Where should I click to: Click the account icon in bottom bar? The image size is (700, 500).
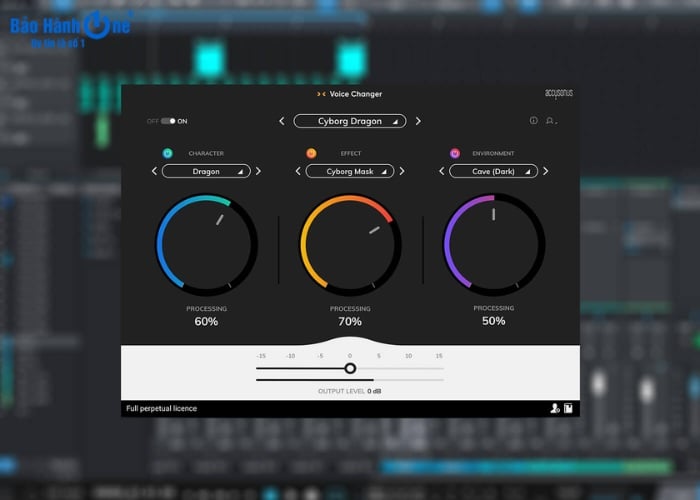tap(553, 408)
